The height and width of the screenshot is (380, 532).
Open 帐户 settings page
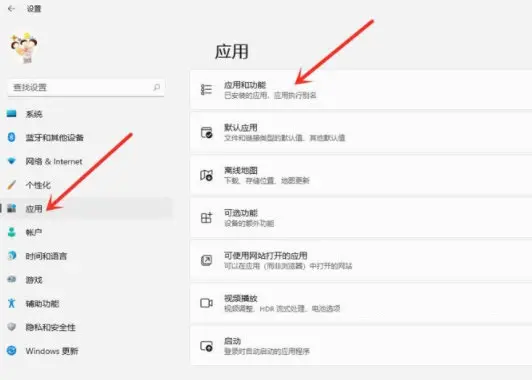tap(87, 232)
